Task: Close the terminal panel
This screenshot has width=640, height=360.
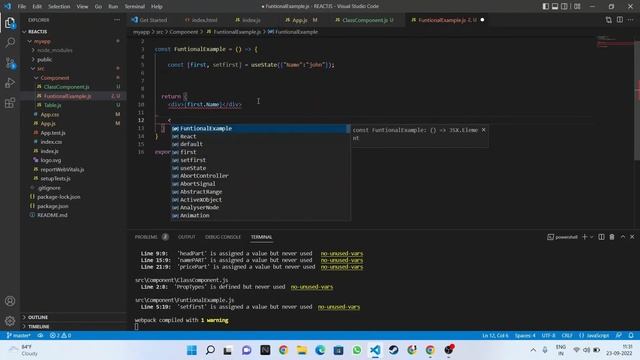Action: [632, 237]
